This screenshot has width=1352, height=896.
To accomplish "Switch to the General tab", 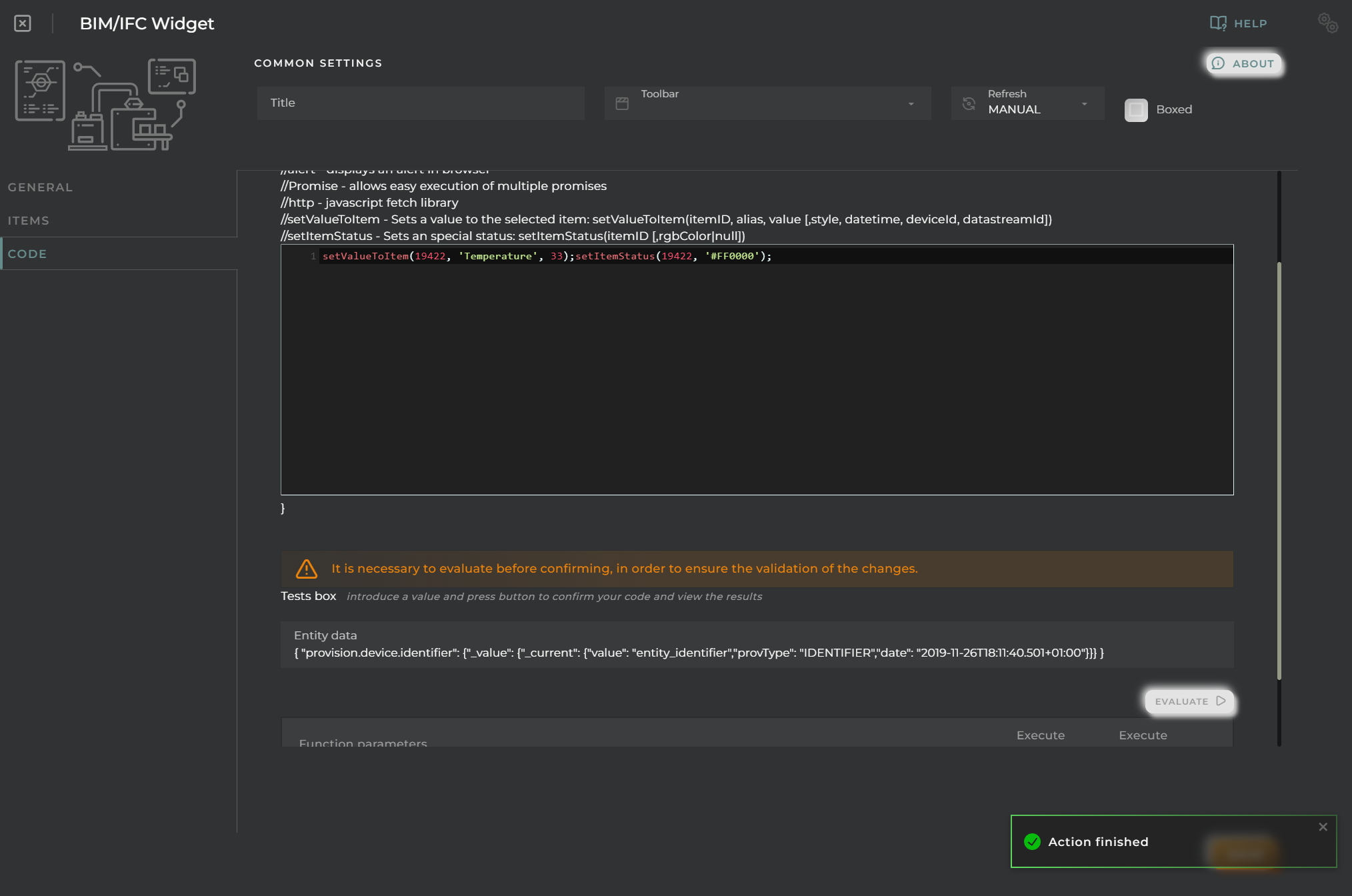I will pyautogui.click(x=119, y=187).
